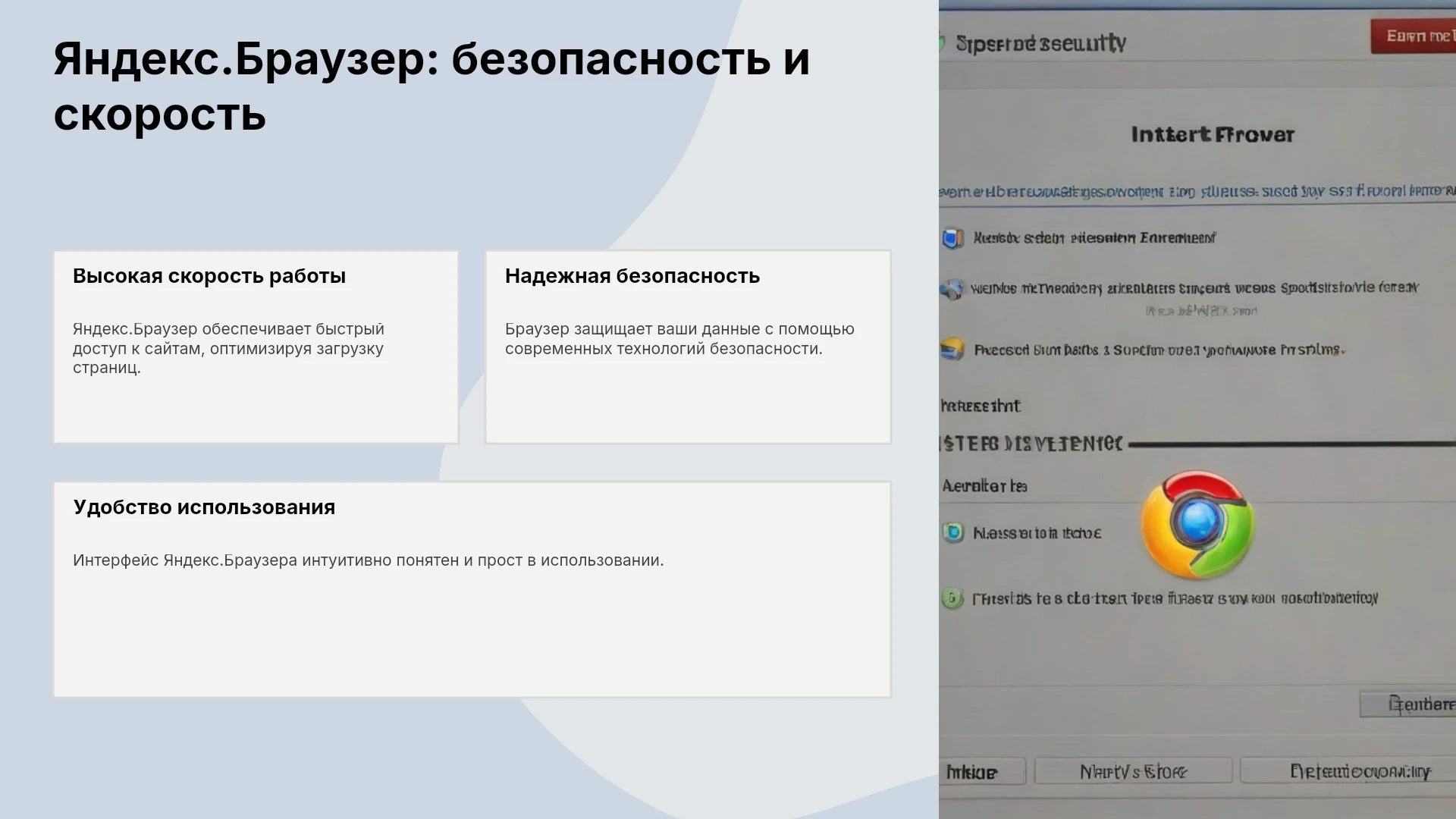Click the blue globe icon in the second row
The height and width of the screenshot is (819, 1456).
pos(952,289)
